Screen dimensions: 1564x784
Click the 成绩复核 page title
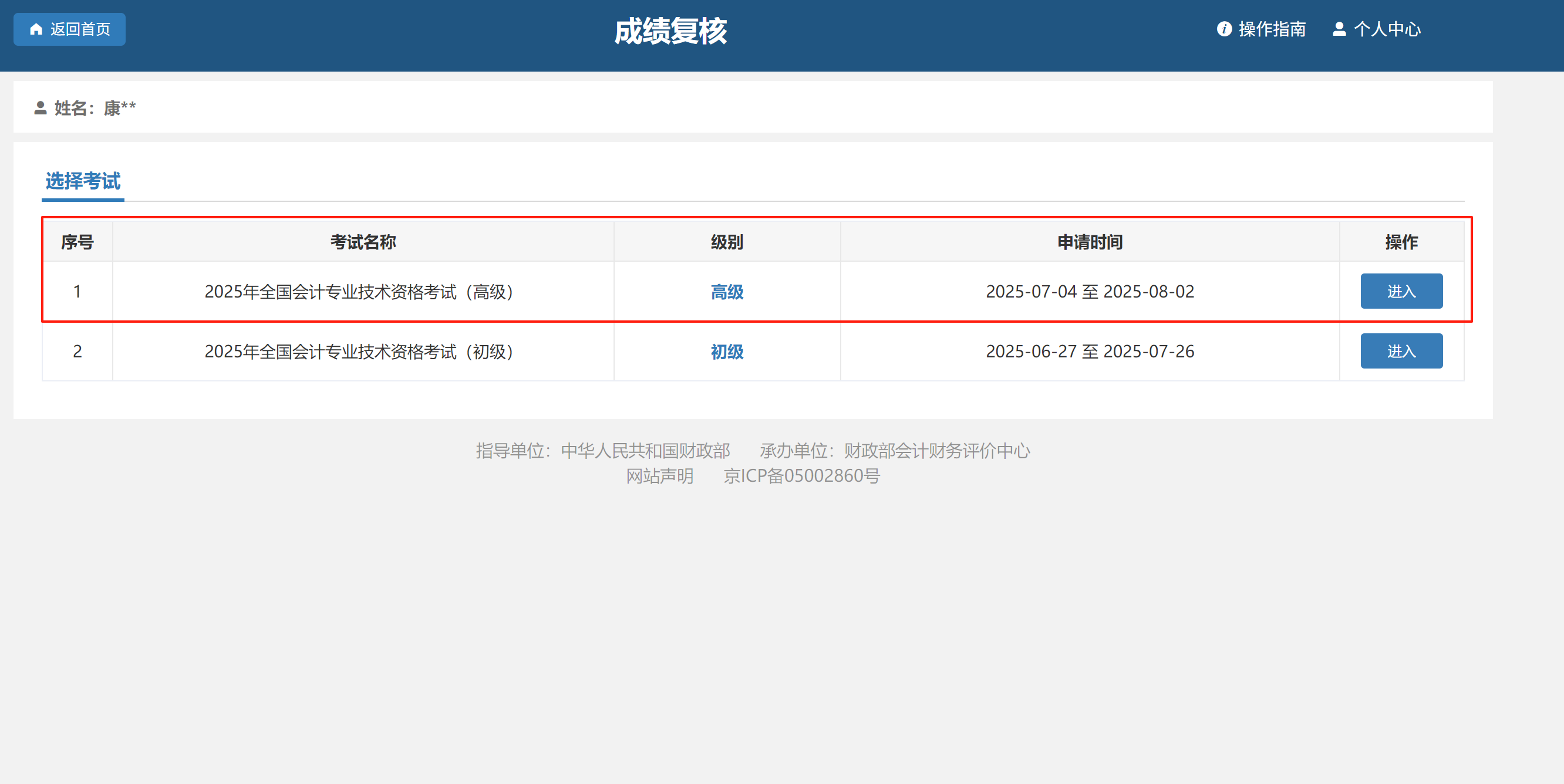[670, 31]
